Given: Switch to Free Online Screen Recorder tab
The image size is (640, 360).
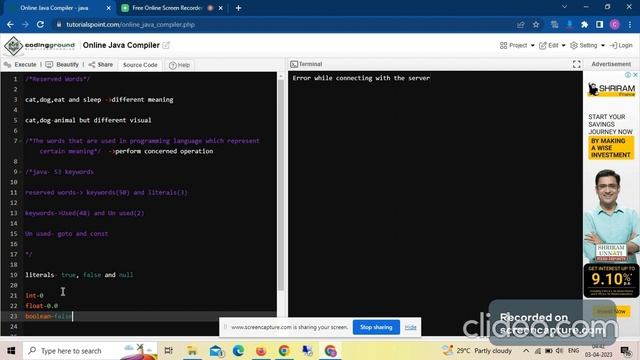Looking at the screenshot, I should [x=167, y=8].
